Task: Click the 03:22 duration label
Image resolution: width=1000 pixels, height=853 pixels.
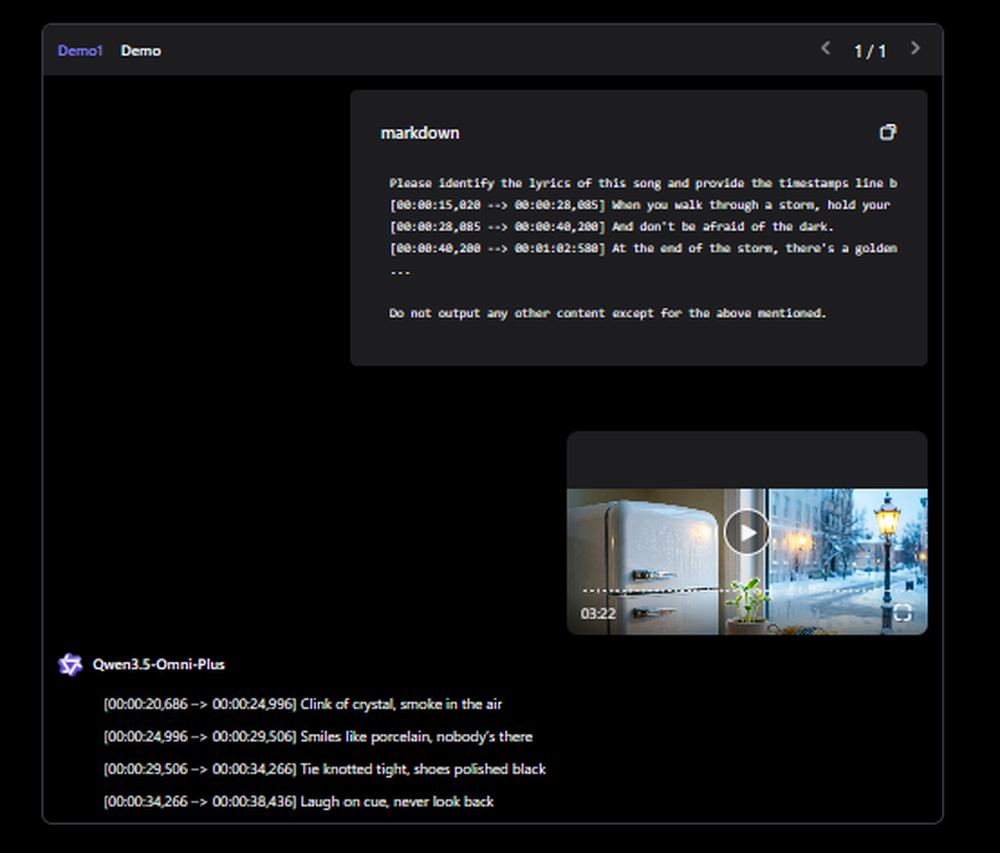Action: 597,615
